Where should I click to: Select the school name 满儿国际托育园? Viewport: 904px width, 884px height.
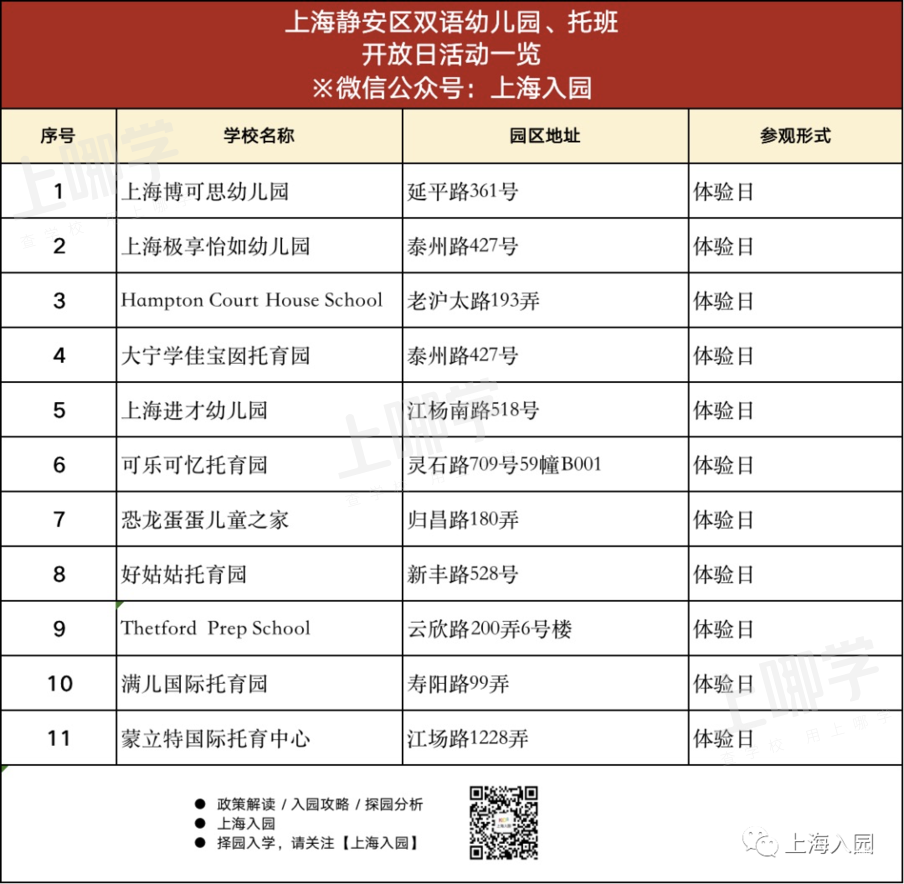tap(194, 684)
